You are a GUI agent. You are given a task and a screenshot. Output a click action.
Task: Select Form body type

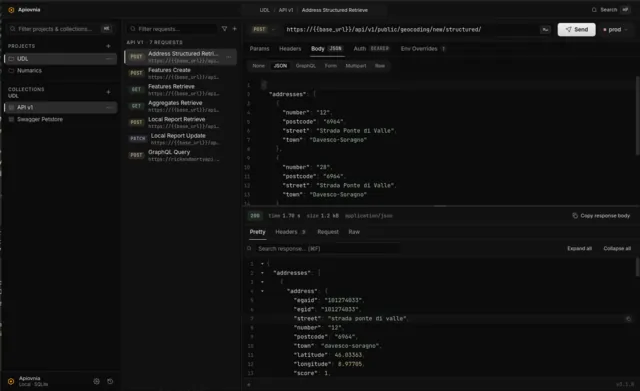click(331, 66)
